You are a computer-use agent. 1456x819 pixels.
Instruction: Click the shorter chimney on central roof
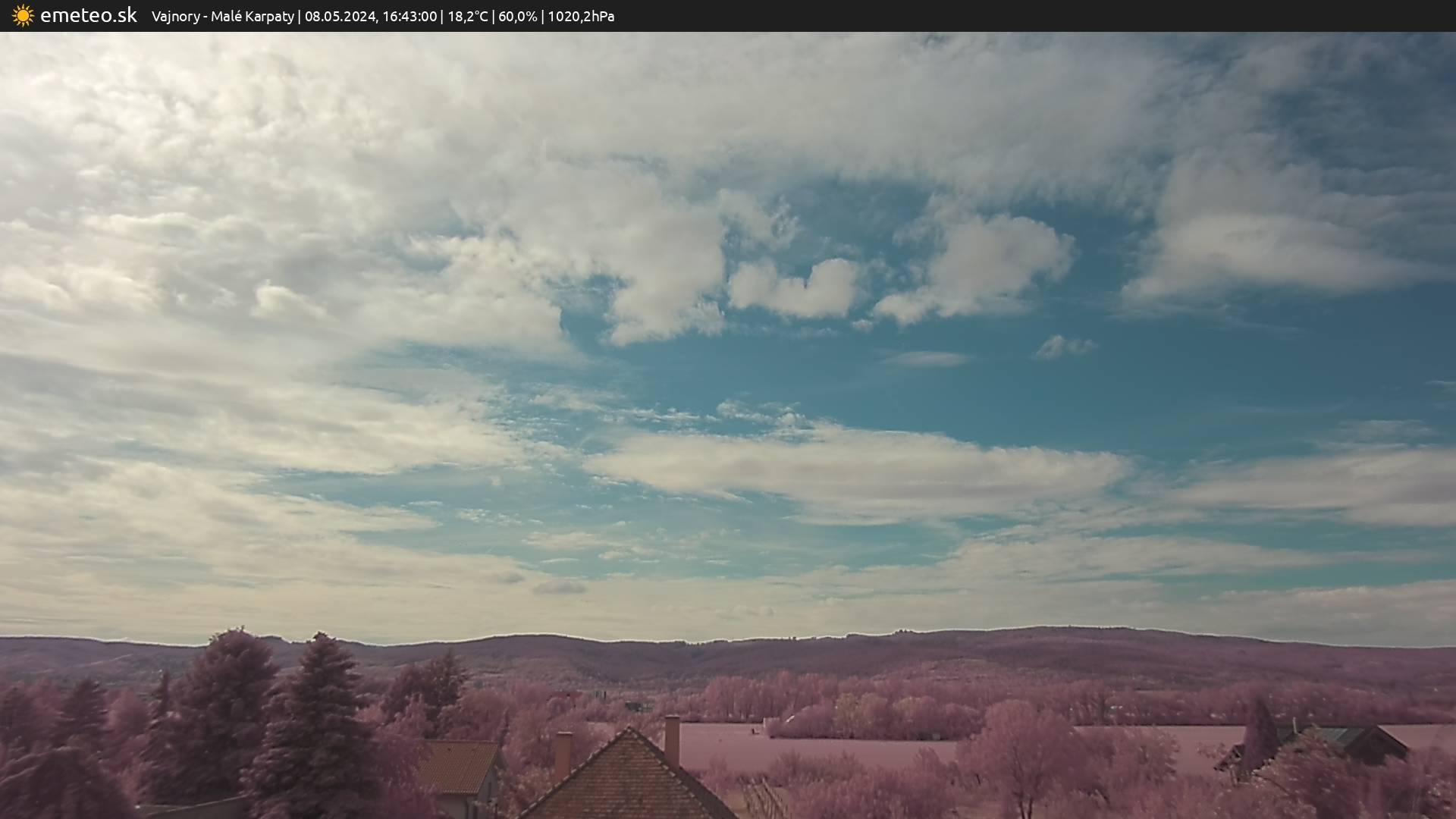click(x=563, y=756)
